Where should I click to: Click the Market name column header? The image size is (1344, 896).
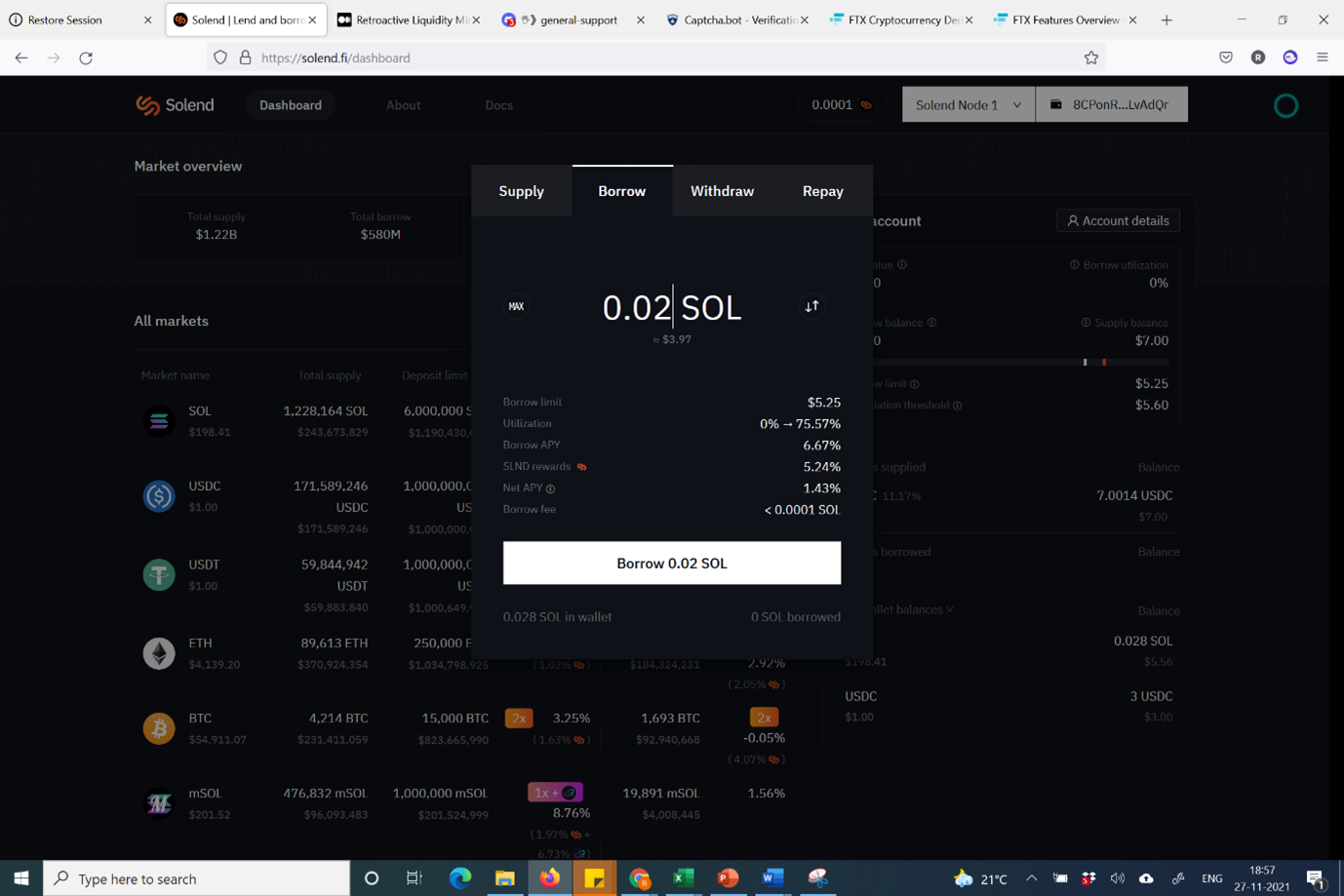click(176, 375)
